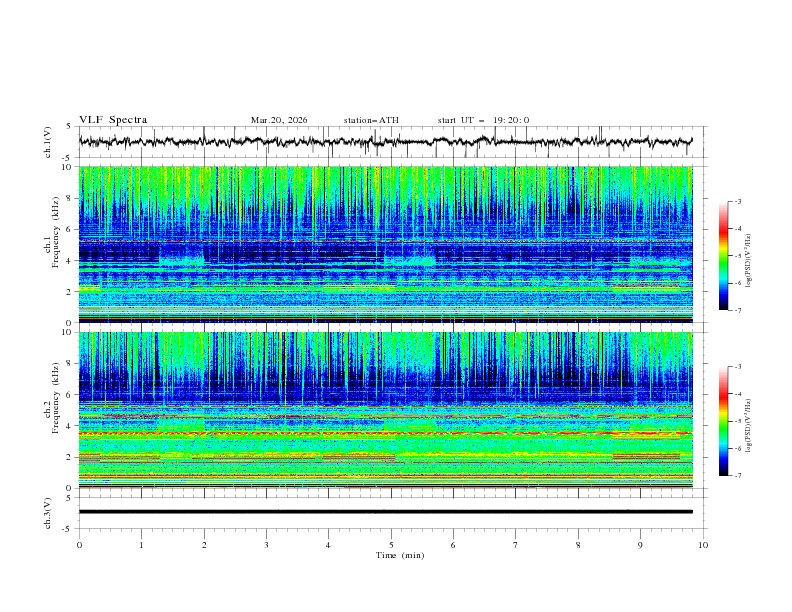This screenshot has width=792, height=612.
Task: Select the date text "Mar.20, 2026"
Action: click(x=279, y=120)
